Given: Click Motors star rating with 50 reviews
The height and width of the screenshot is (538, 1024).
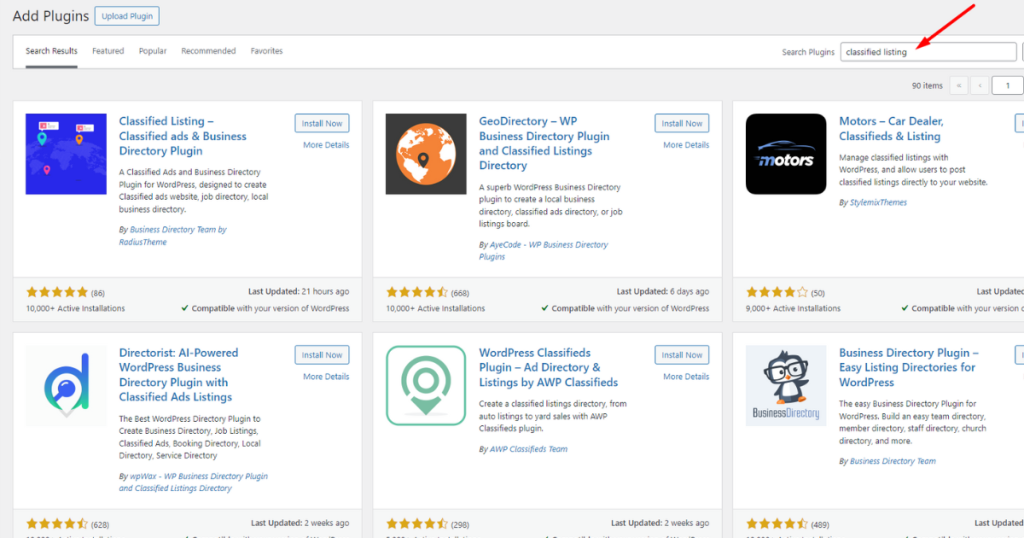Looking at the screenshot, I should (x=776, y=292).
